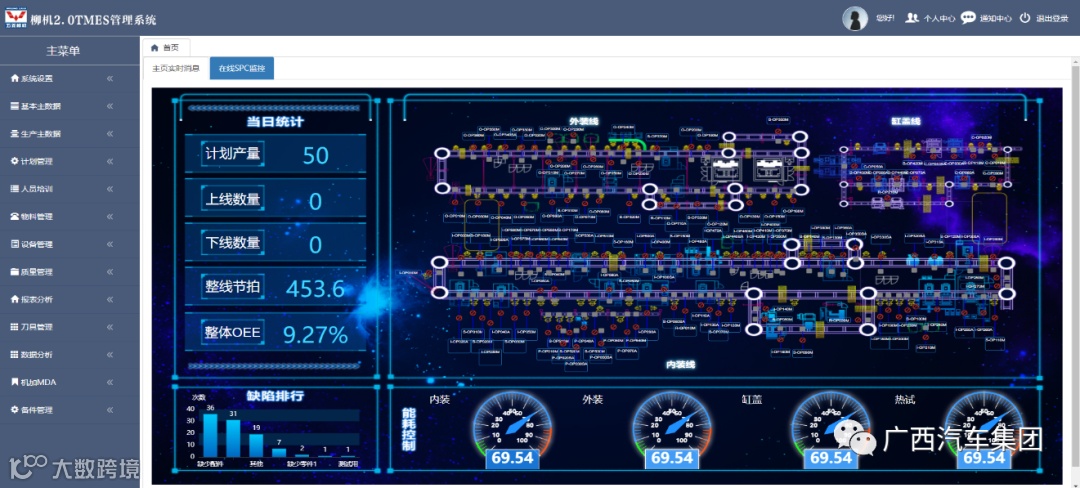1080x488 pixels.
Task: Click the 基本主数据 sidebar icon
Action: (14, 106)
